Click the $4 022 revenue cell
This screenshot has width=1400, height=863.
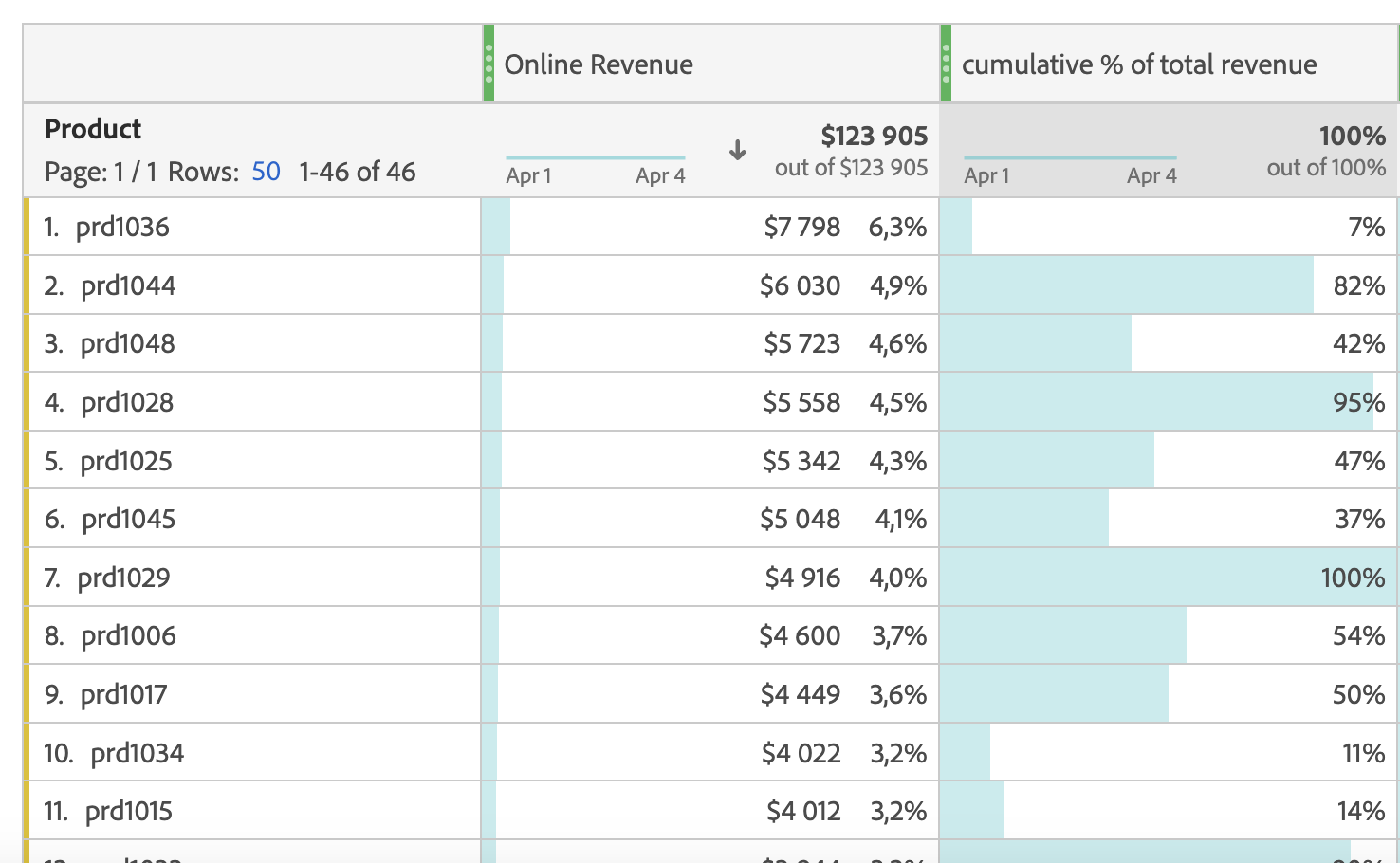click(710, 753)
